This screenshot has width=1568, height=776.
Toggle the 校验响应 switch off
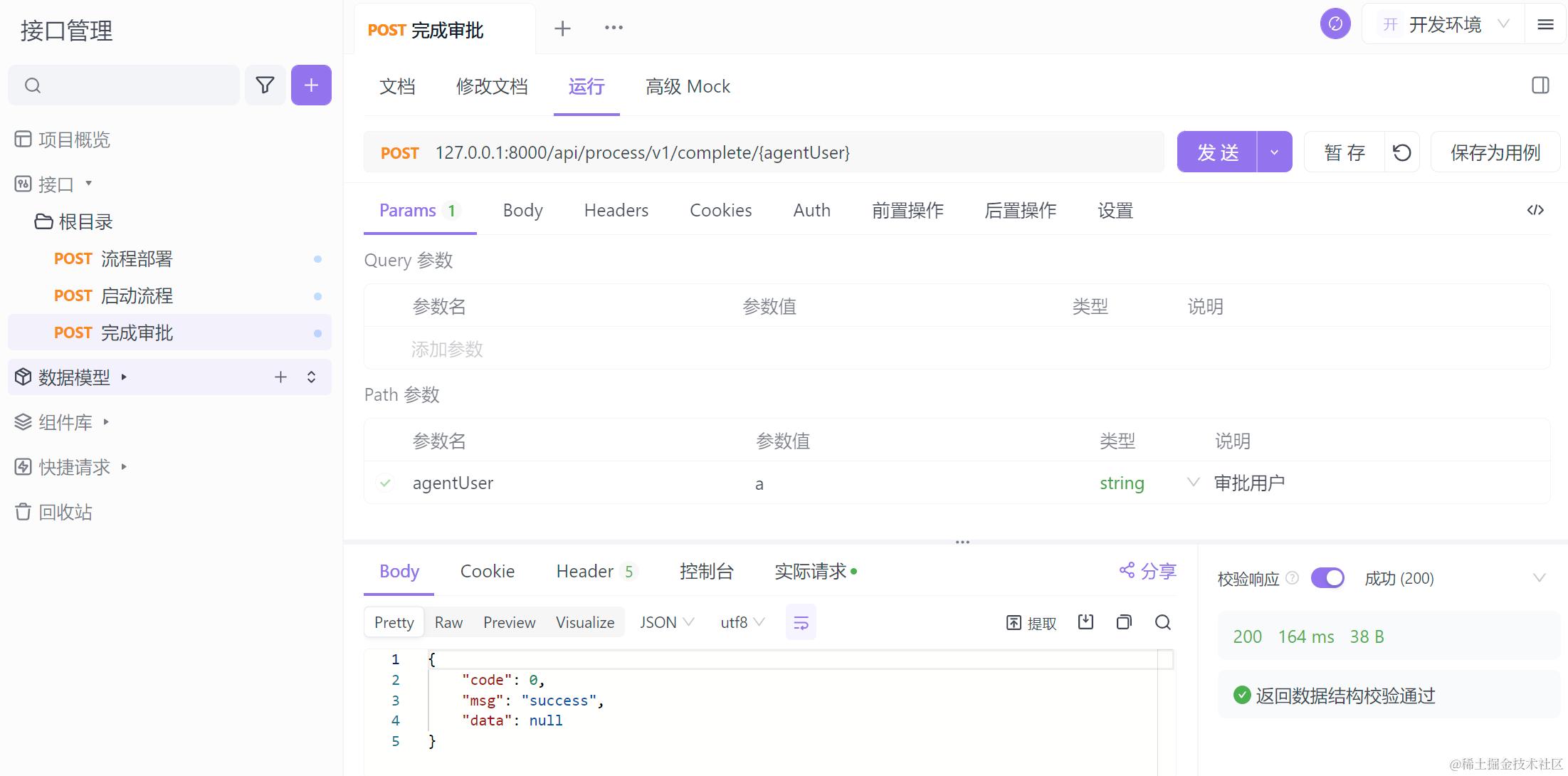point(1327,578)
